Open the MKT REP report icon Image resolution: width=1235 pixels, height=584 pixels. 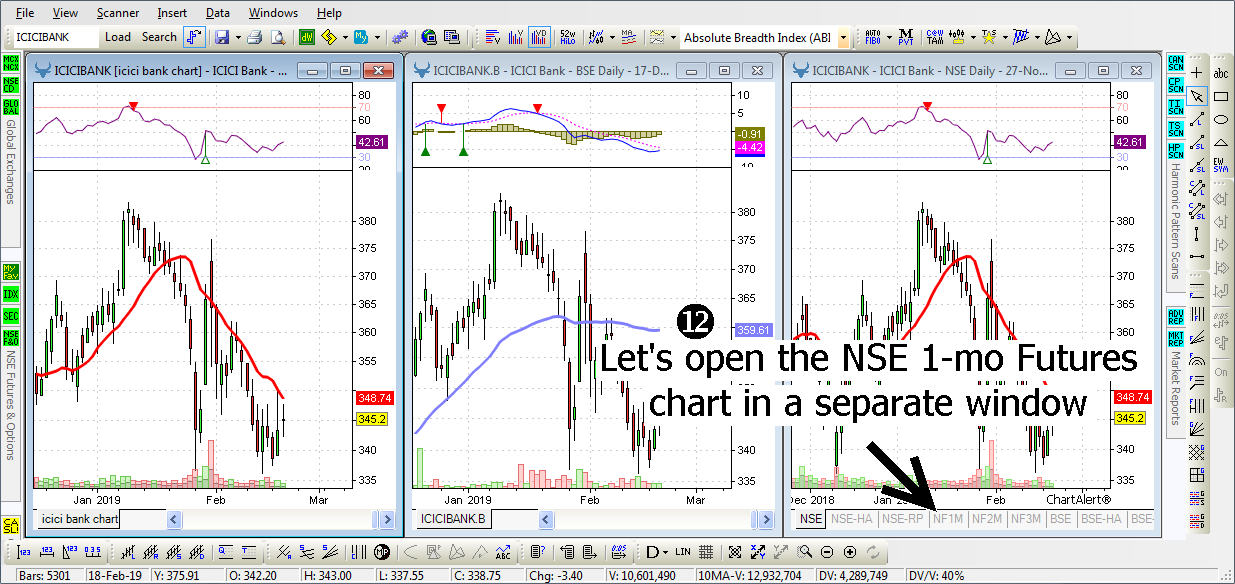click(x=1175, y=338)
